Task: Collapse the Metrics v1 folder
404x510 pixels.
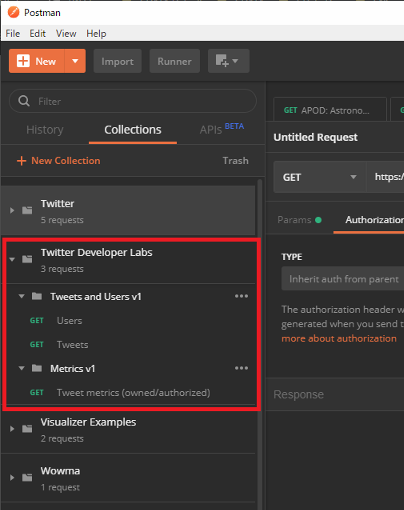Action: [22, 368]
